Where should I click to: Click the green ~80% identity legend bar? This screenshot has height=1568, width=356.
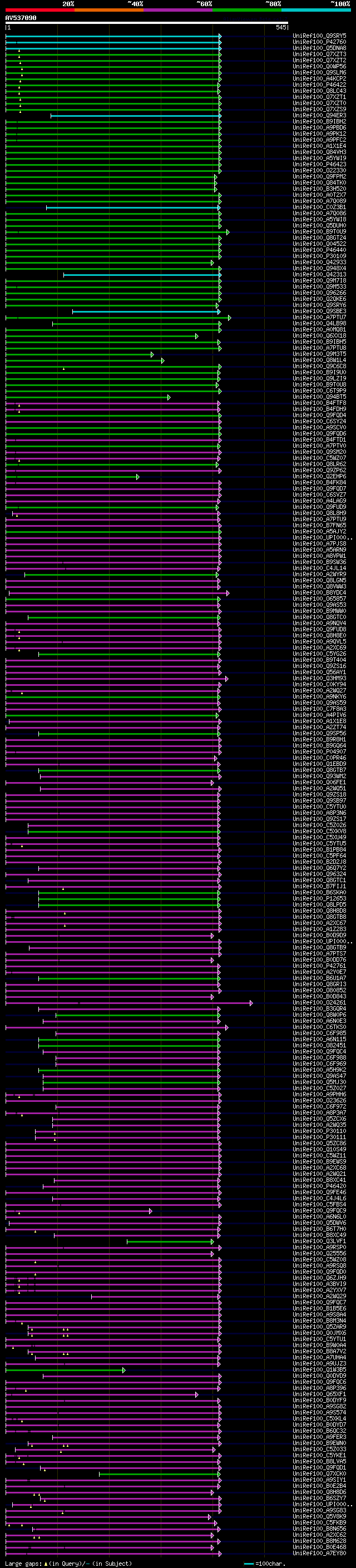point(247,10)
